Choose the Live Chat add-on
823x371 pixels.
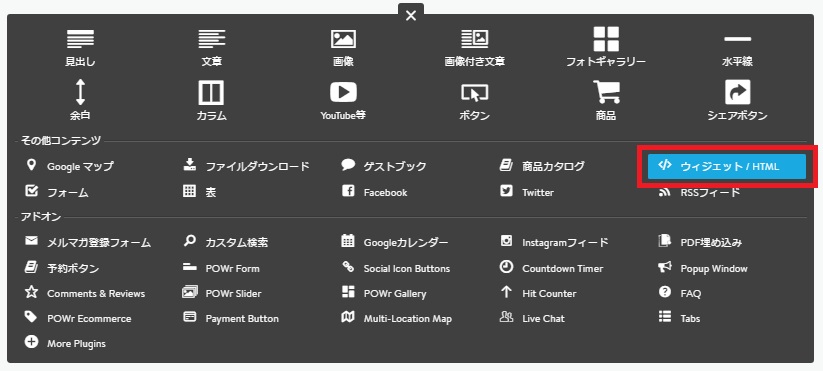(x=532, y=318)
